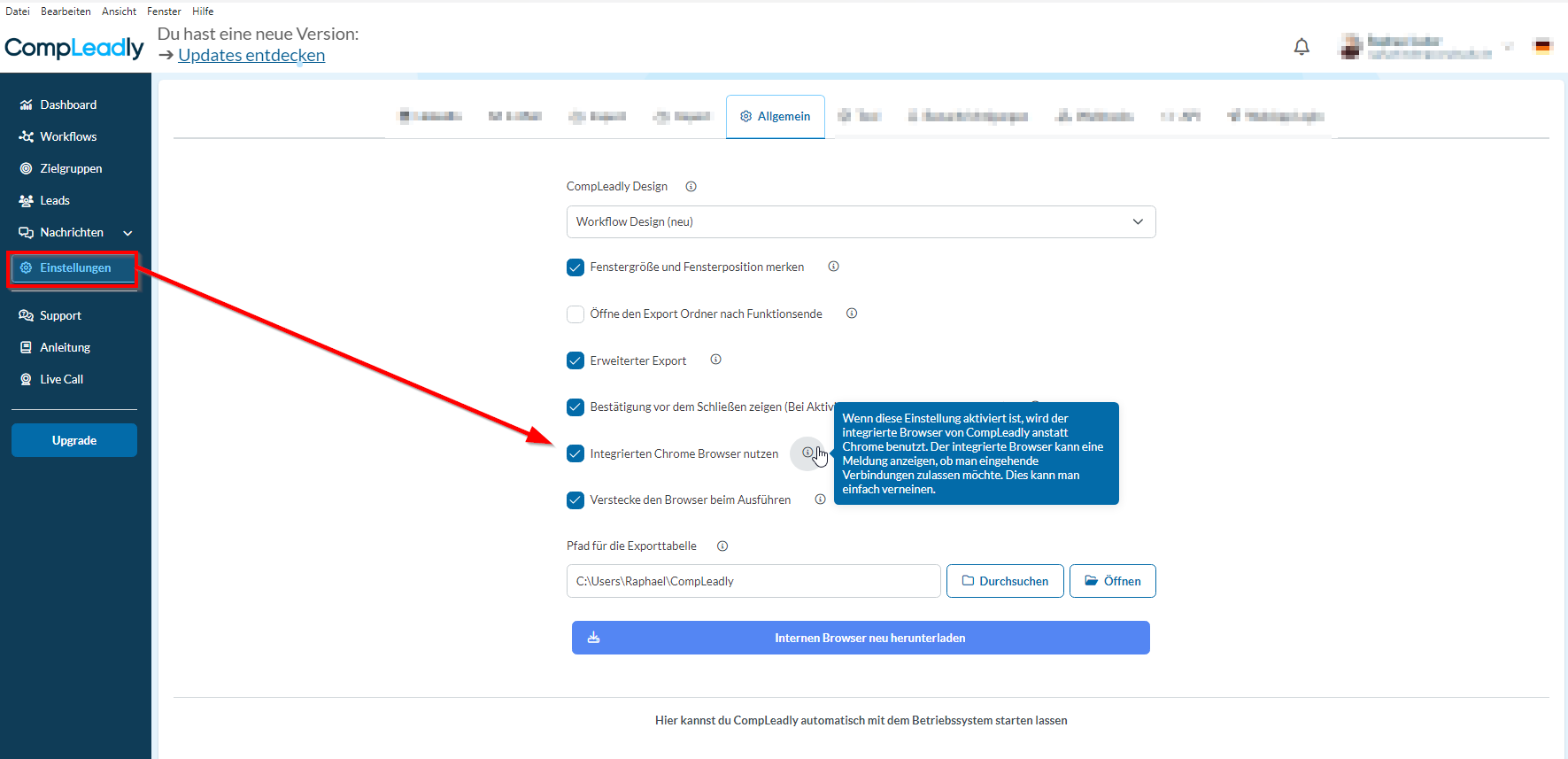Click the export path input field

pyautogui.click(x=753, y=581)
